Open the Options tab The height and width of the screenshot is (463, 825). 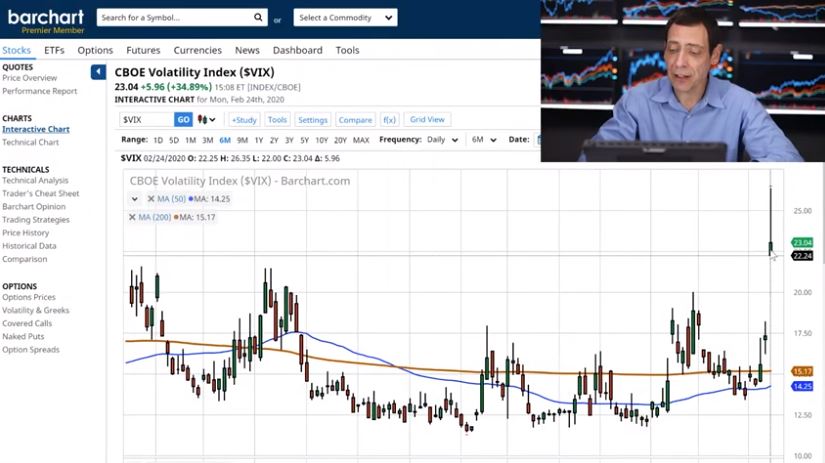point(95,50)
